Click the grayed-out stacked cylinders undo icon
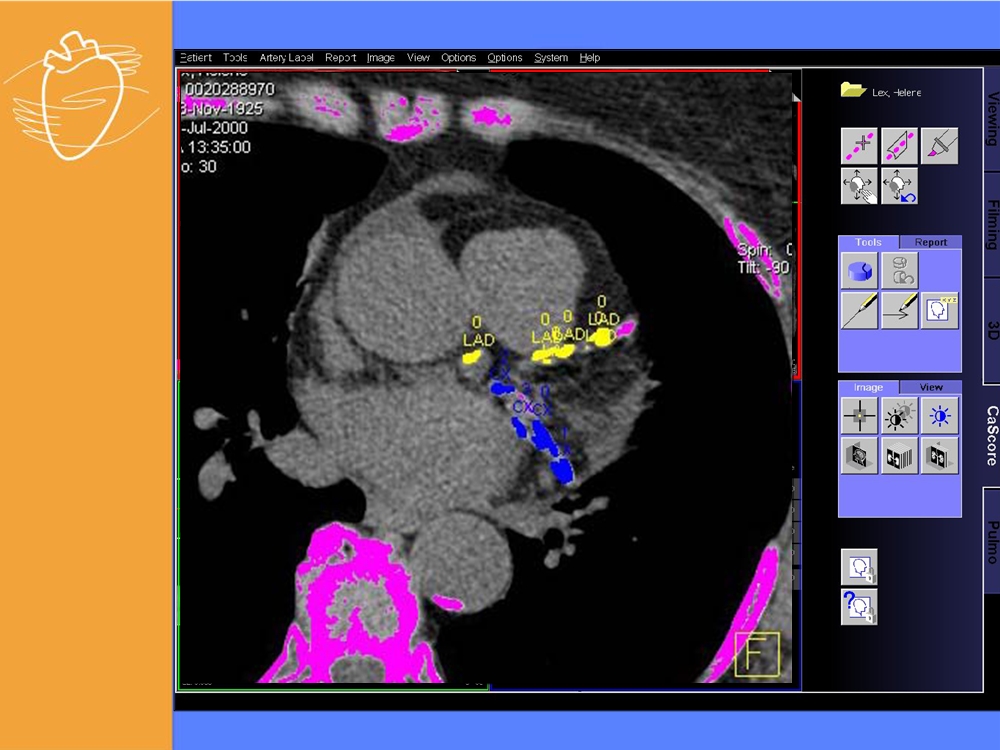This screenshot has width=1000, height=750. tap(899, 270)
